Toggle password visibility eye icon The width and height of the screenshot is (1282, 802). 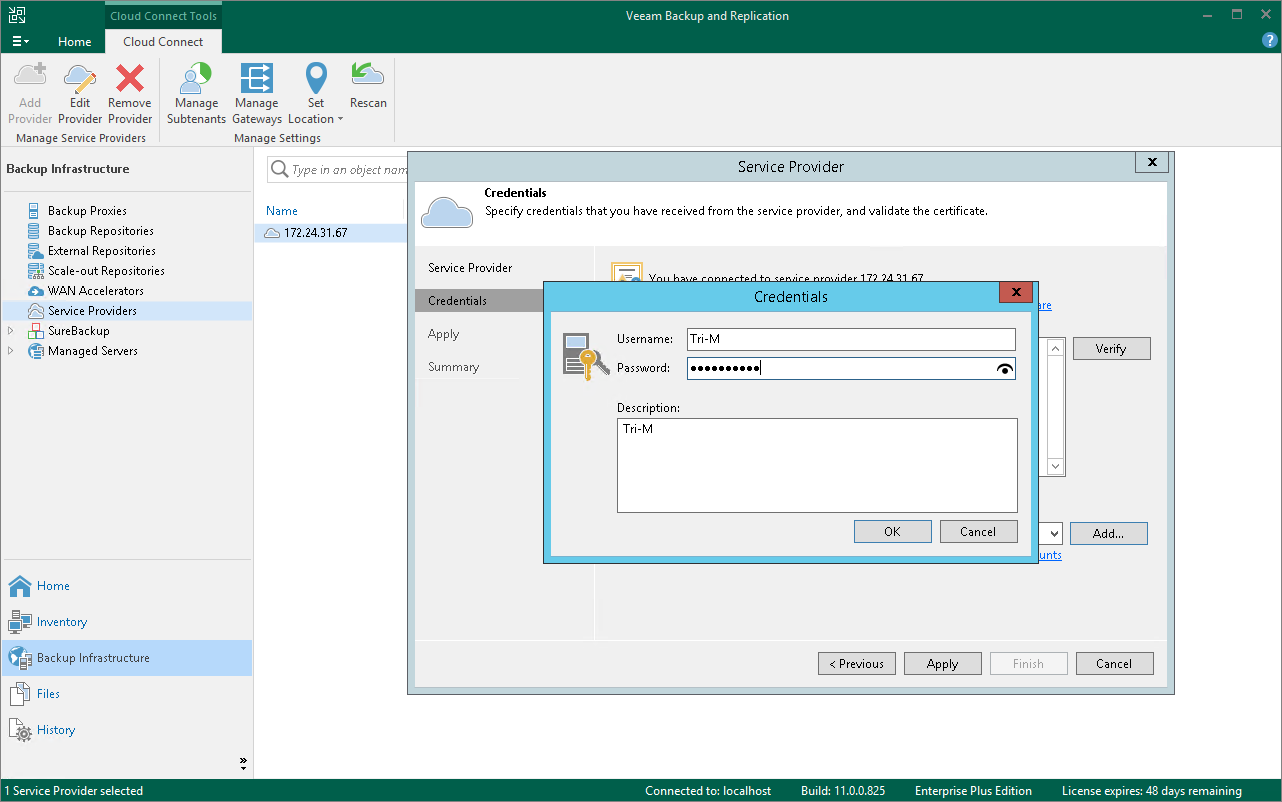pyautogui.click(x=1005, y=369)
